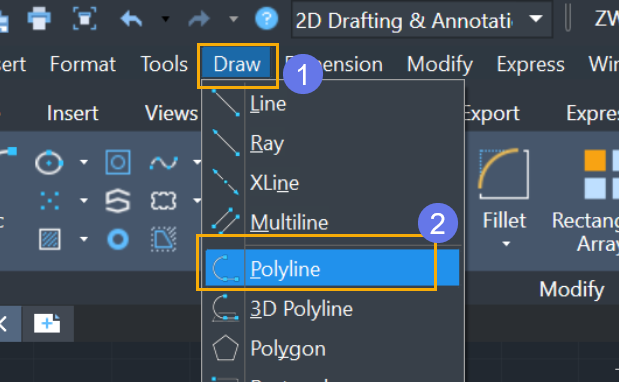Open the Modify menu

pos(440,64)
